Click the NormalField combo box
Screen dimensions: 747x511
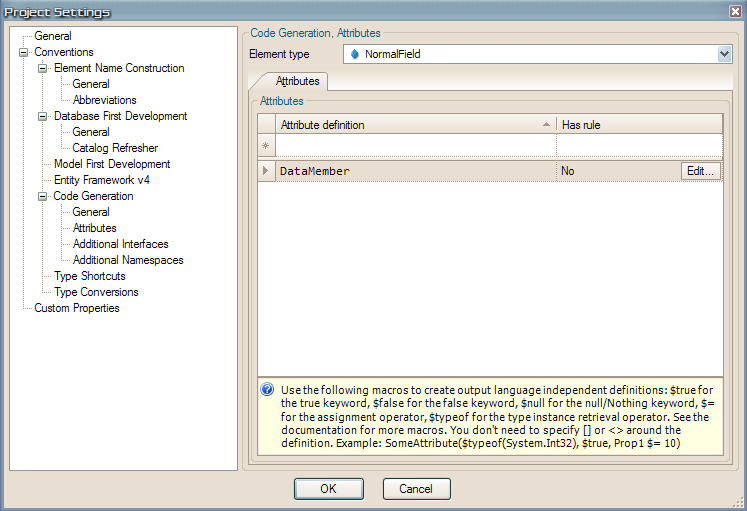[x=537, y=54]
